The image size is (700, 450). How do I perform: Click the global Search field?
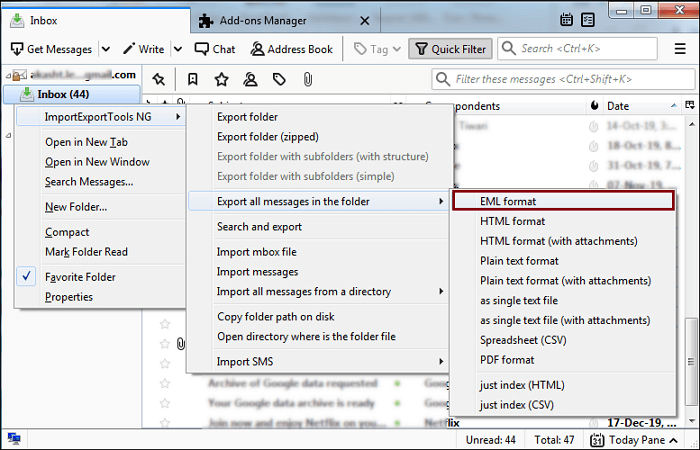pos(578,48)
